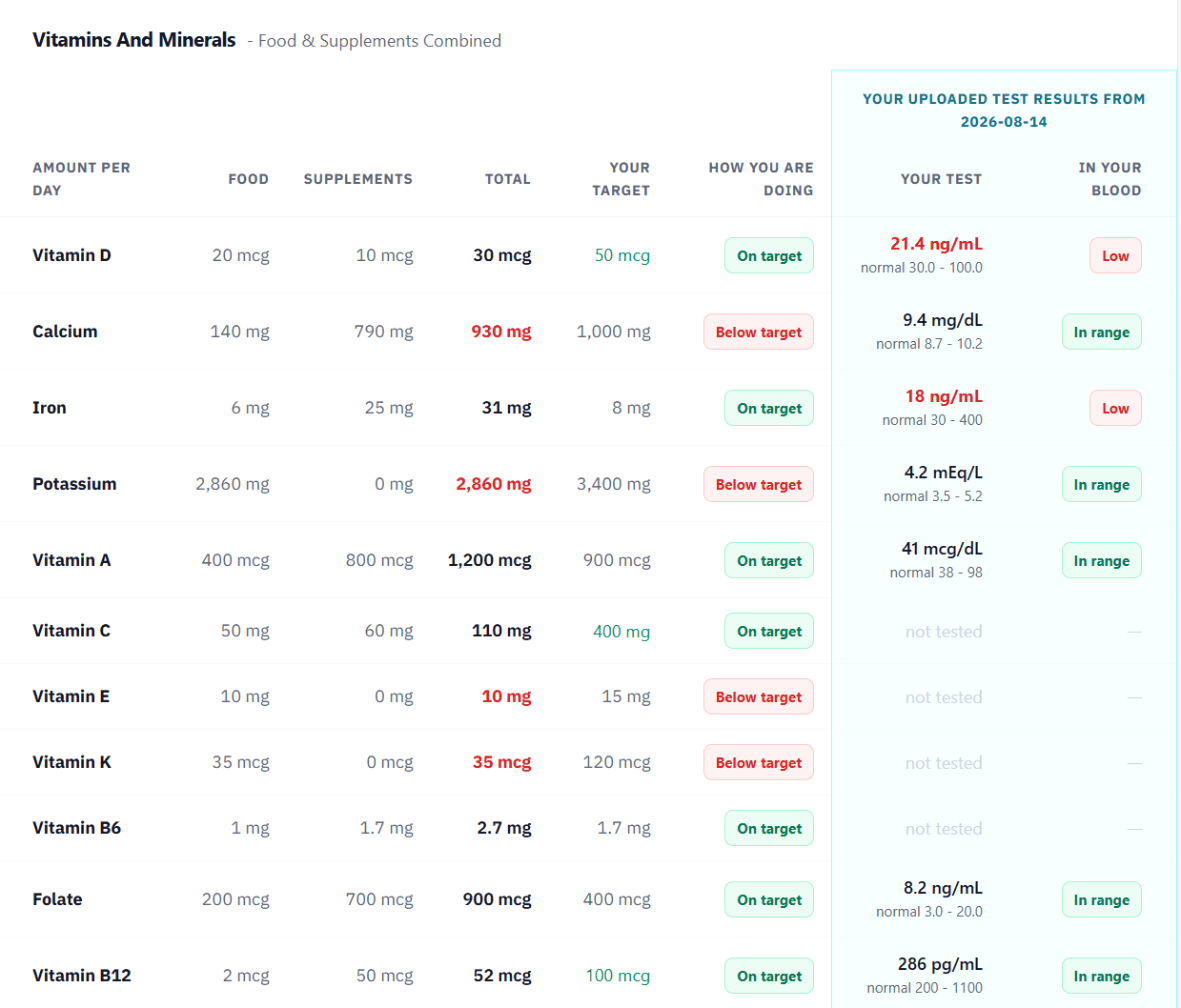Click Vitamin B12 In range badge

pos(1102,976)
